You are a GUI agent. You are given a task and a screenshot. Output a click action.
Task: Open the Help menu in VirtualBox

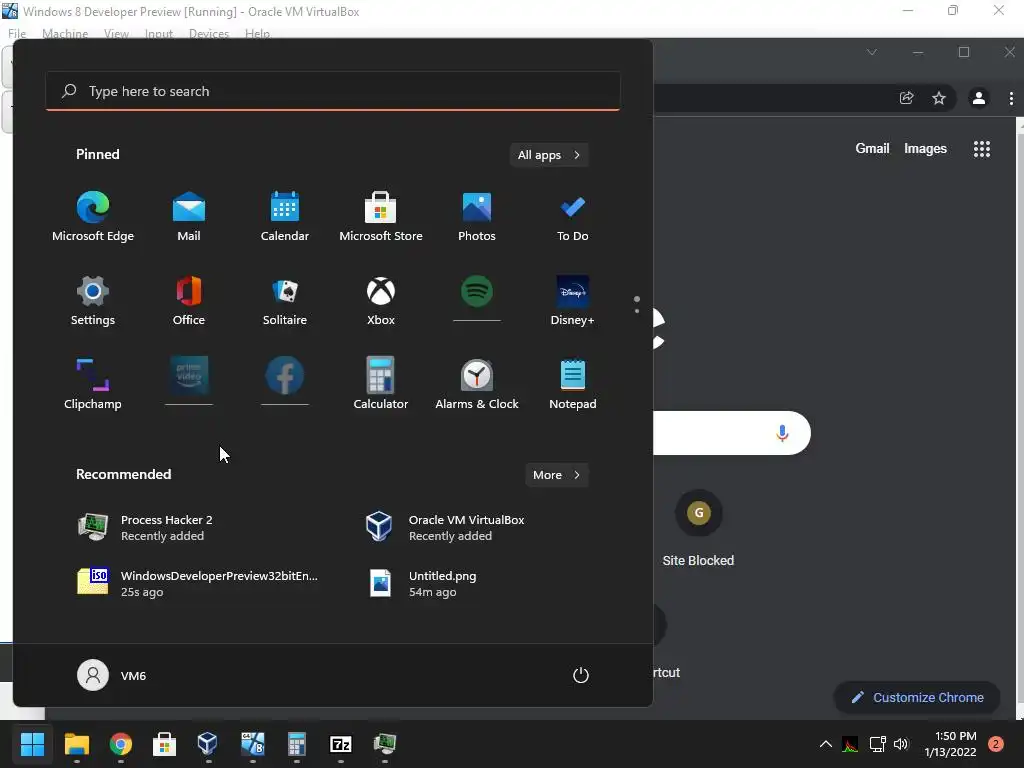click(257, 33)
